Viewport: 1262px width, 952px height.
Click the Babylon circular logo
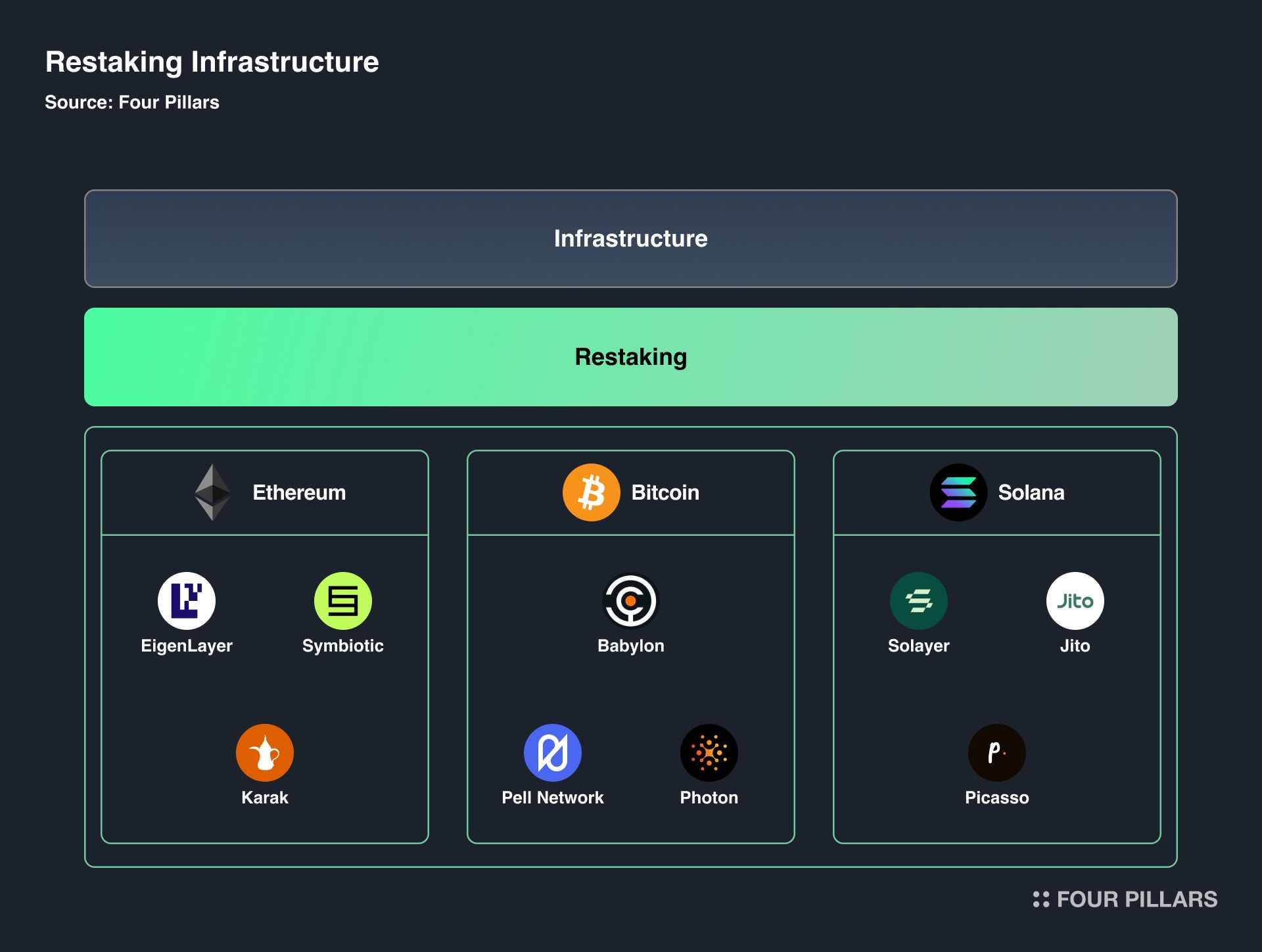[630, 600]
